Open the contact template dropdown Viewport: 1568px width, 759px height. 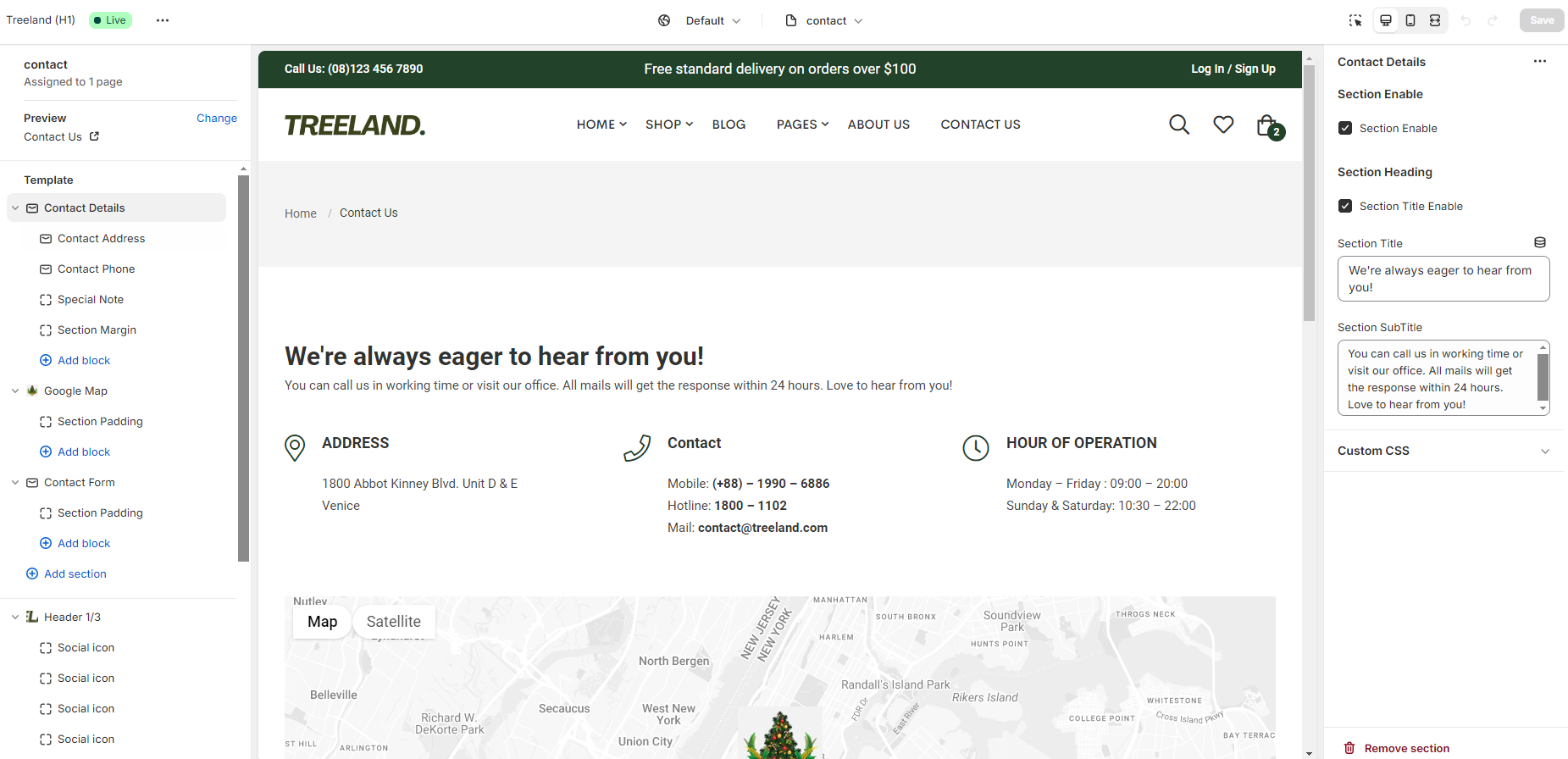pyautogui.click(x=824, y=20)
